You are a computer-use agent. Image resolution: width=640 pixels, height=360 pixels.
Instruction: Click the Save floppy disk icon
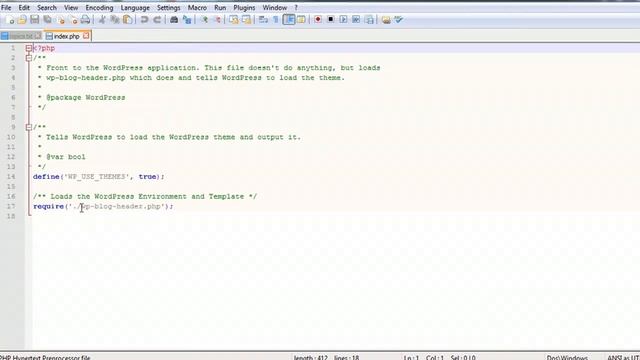(x=35, y=20)
